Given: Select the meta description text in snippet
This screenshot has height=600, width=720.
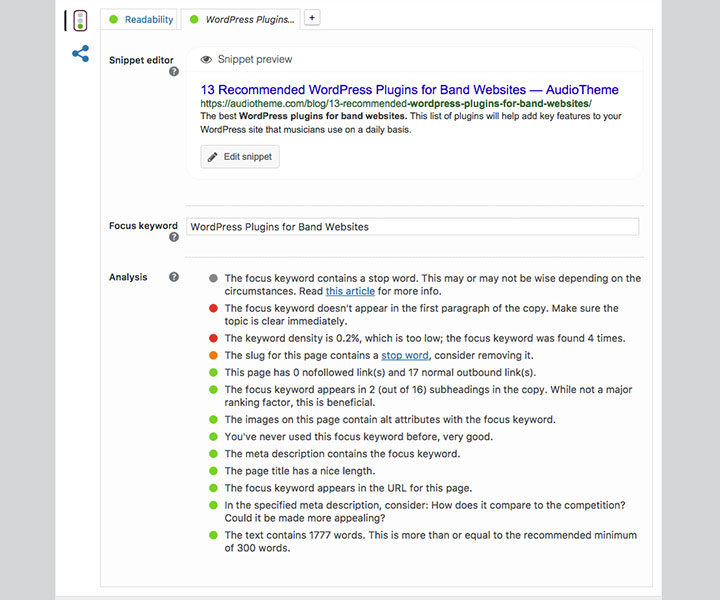Looking at the screenshot, I should click(x=411, y=123).
